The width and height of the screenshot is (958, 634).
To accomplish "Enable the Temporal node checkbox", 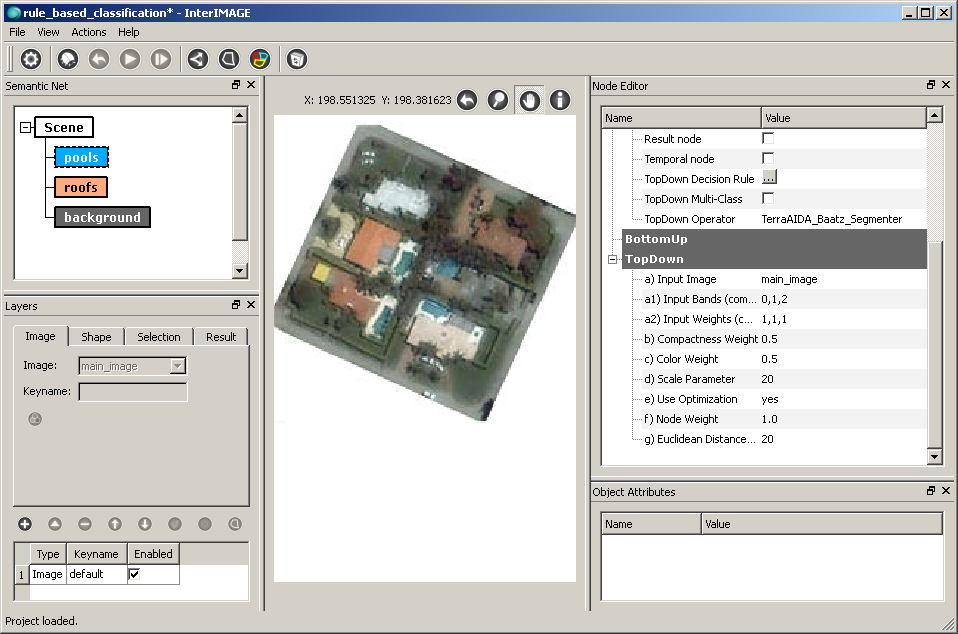I will pyautogui.click(x=768, y=159).
